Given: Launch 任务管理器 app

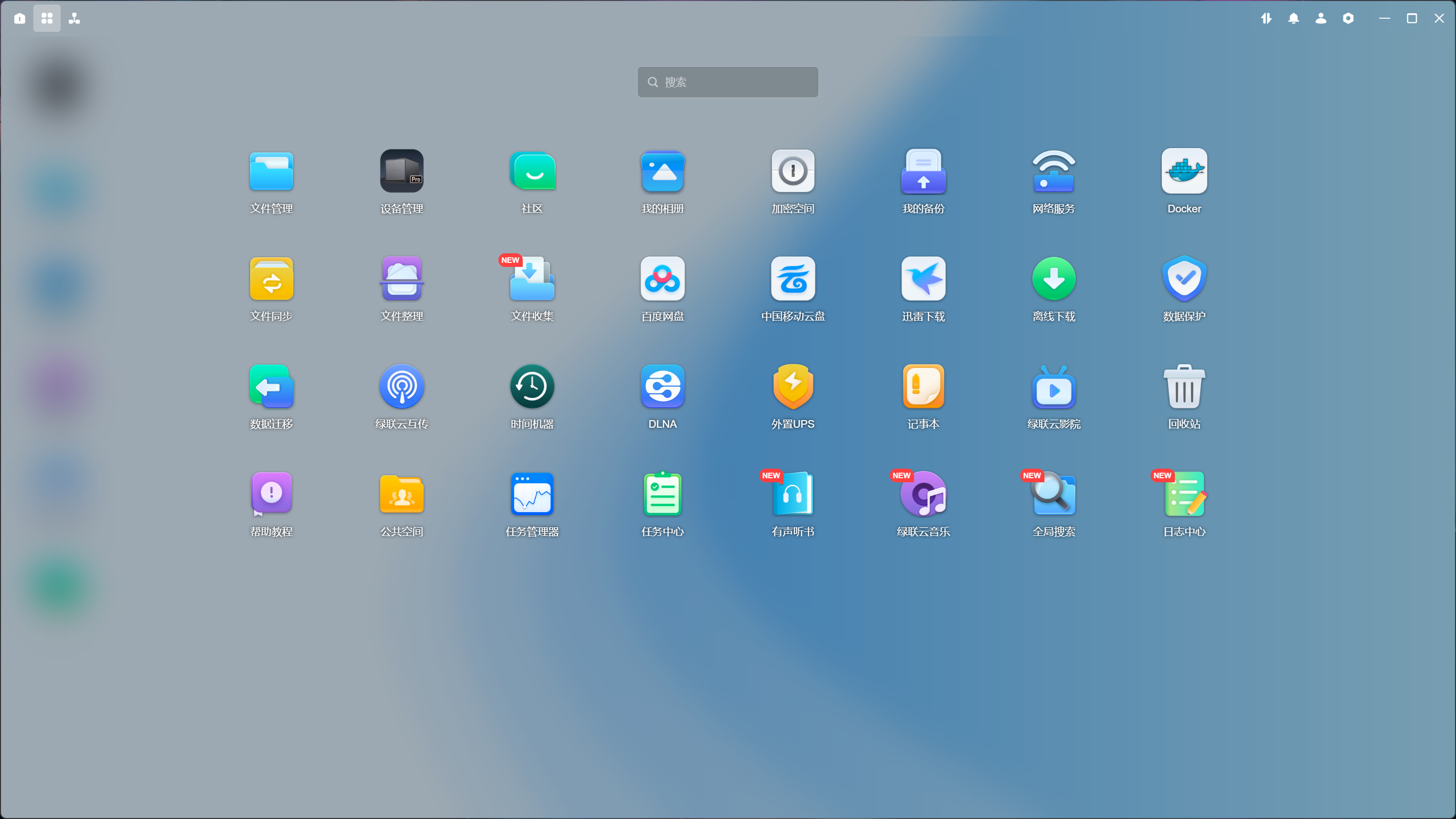Looking at the screenshot, I should 532,494.
